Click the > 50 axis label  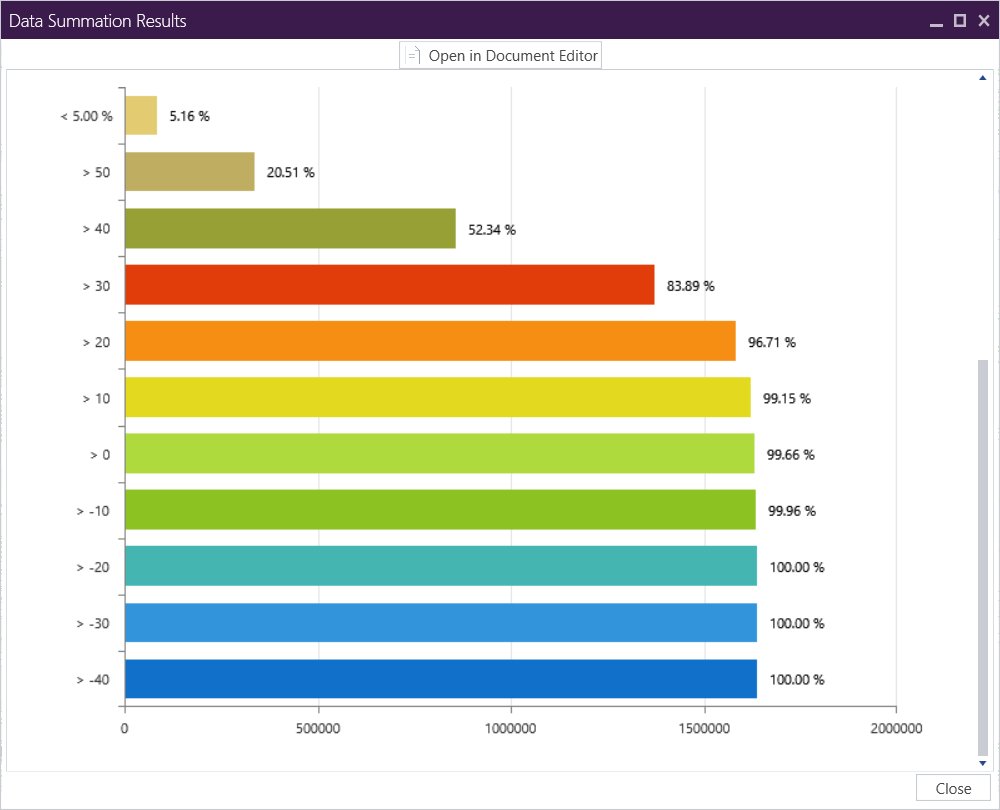[96, 173]
